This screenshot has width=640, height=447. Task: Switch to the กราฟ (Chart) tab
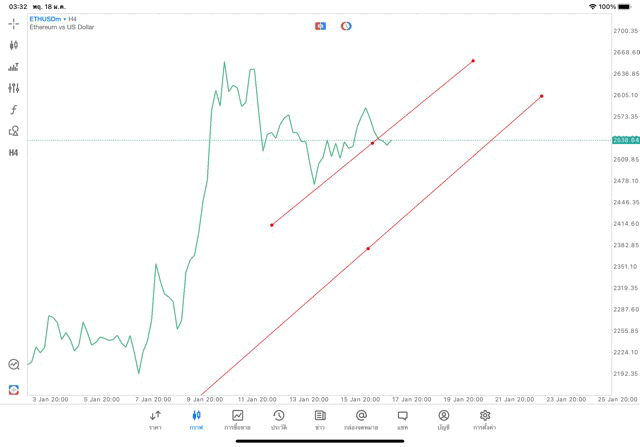(196, 420)
